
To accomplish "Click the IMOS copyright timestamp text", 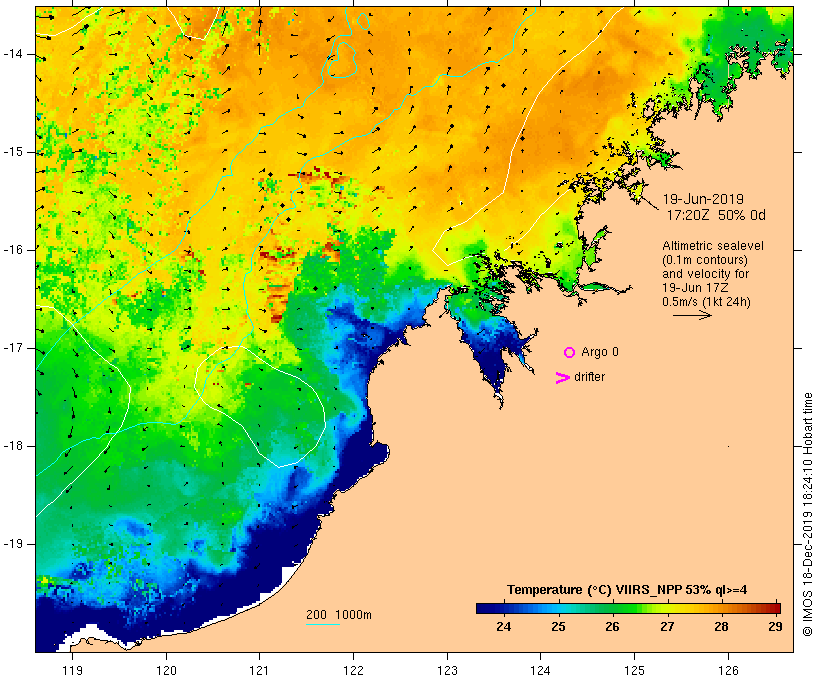I will click(807, 515).
